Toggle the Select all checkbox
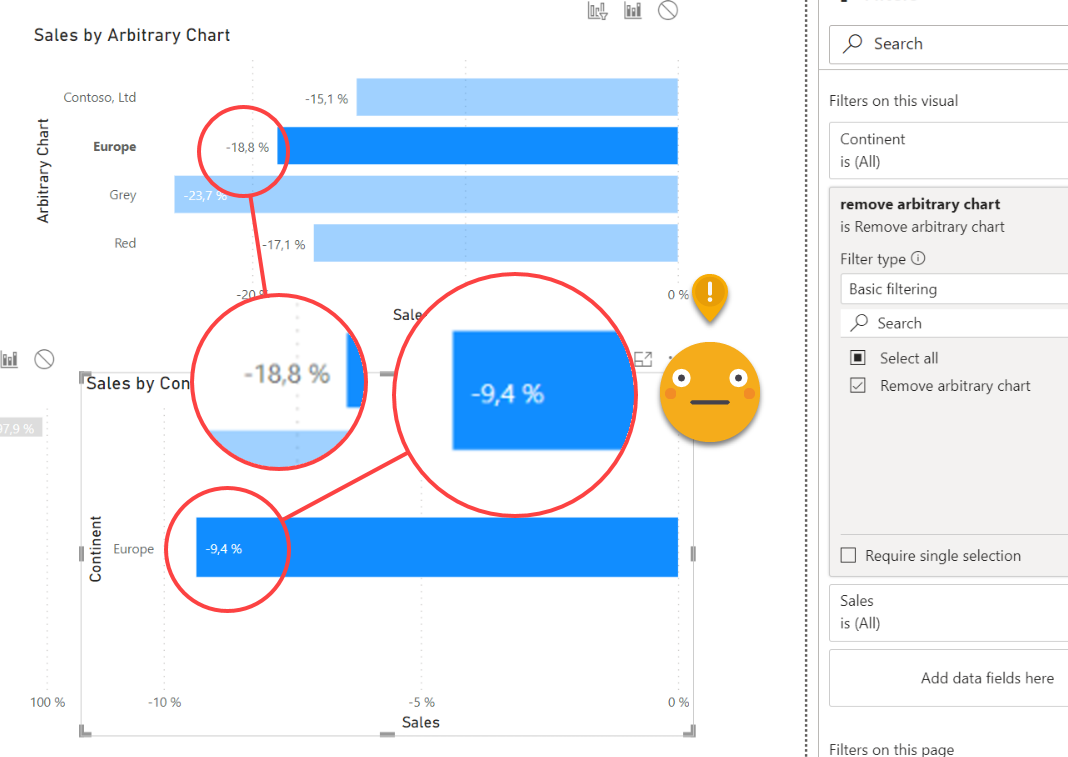Viewport: 1068px width, 757px height. click(x=858, y=358)
